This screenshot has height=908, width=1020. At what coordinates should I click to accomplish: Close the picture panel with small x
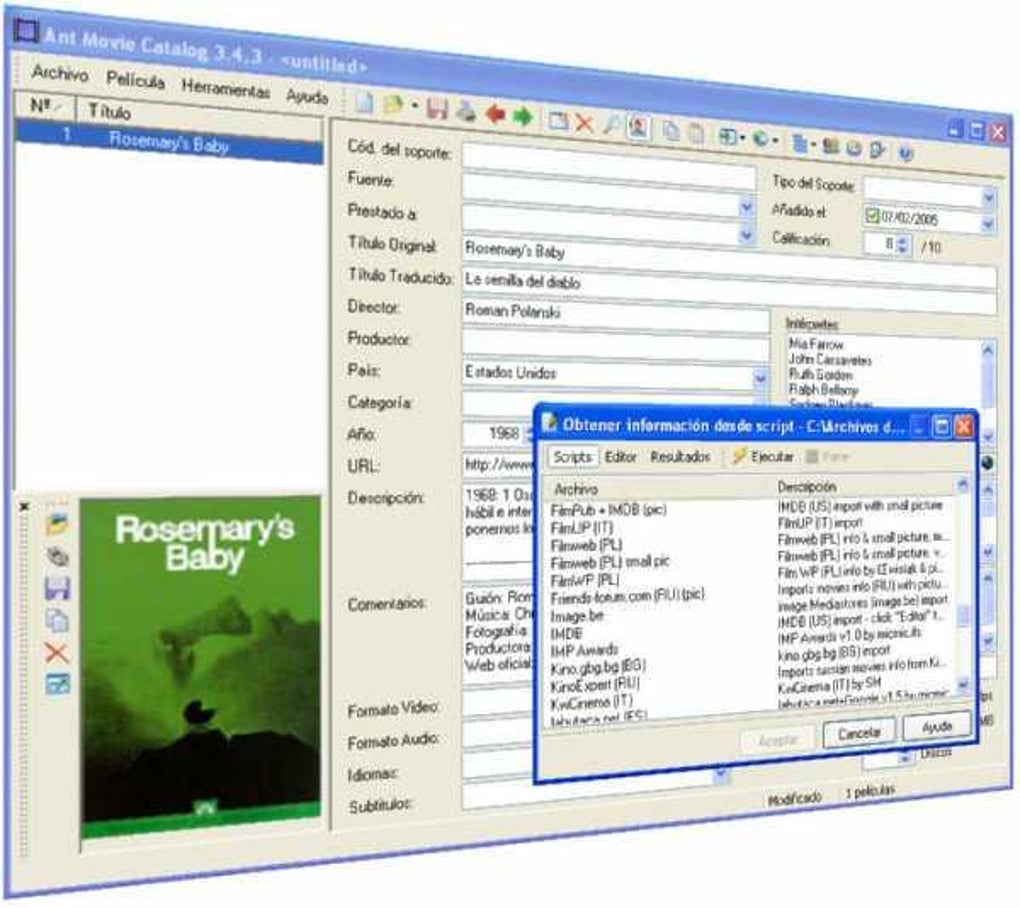[x=24, y=506]
